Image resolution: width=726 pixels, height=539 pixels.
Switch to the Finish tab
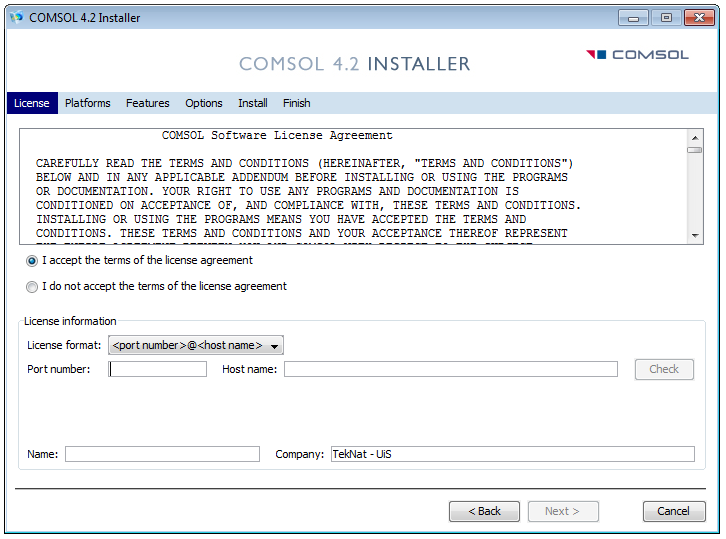[x=297, y=103]
